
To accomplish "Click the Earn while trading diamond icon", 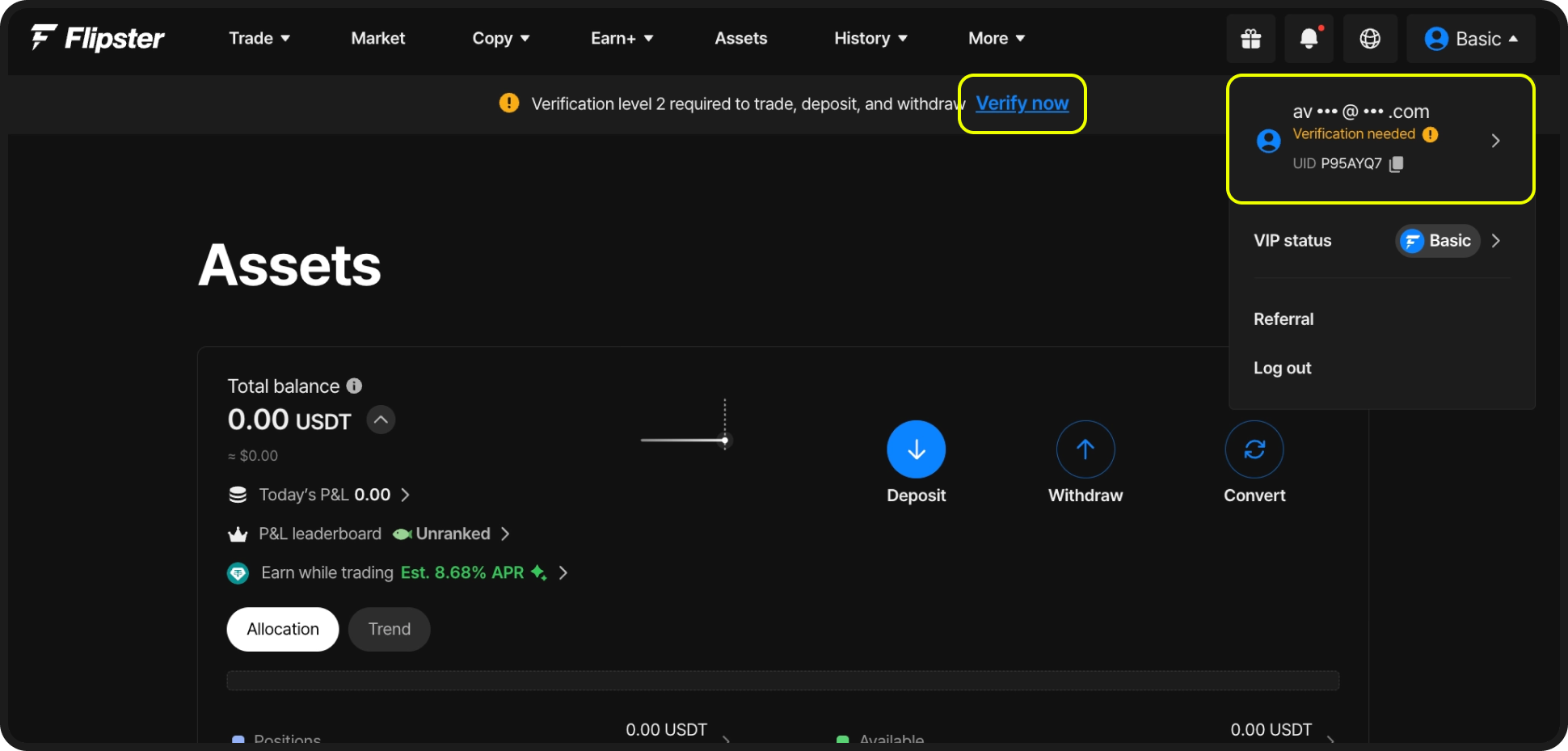I will (238, 573).
